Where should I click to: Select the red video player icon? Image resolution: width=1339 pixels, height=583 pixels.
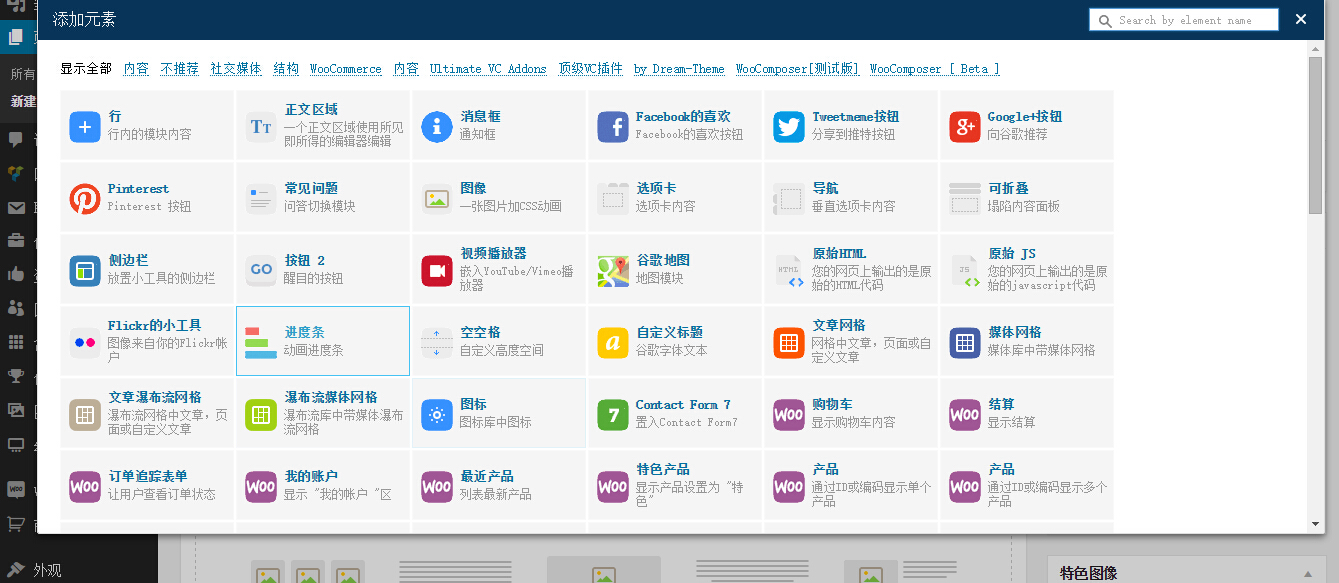(437, 271)
